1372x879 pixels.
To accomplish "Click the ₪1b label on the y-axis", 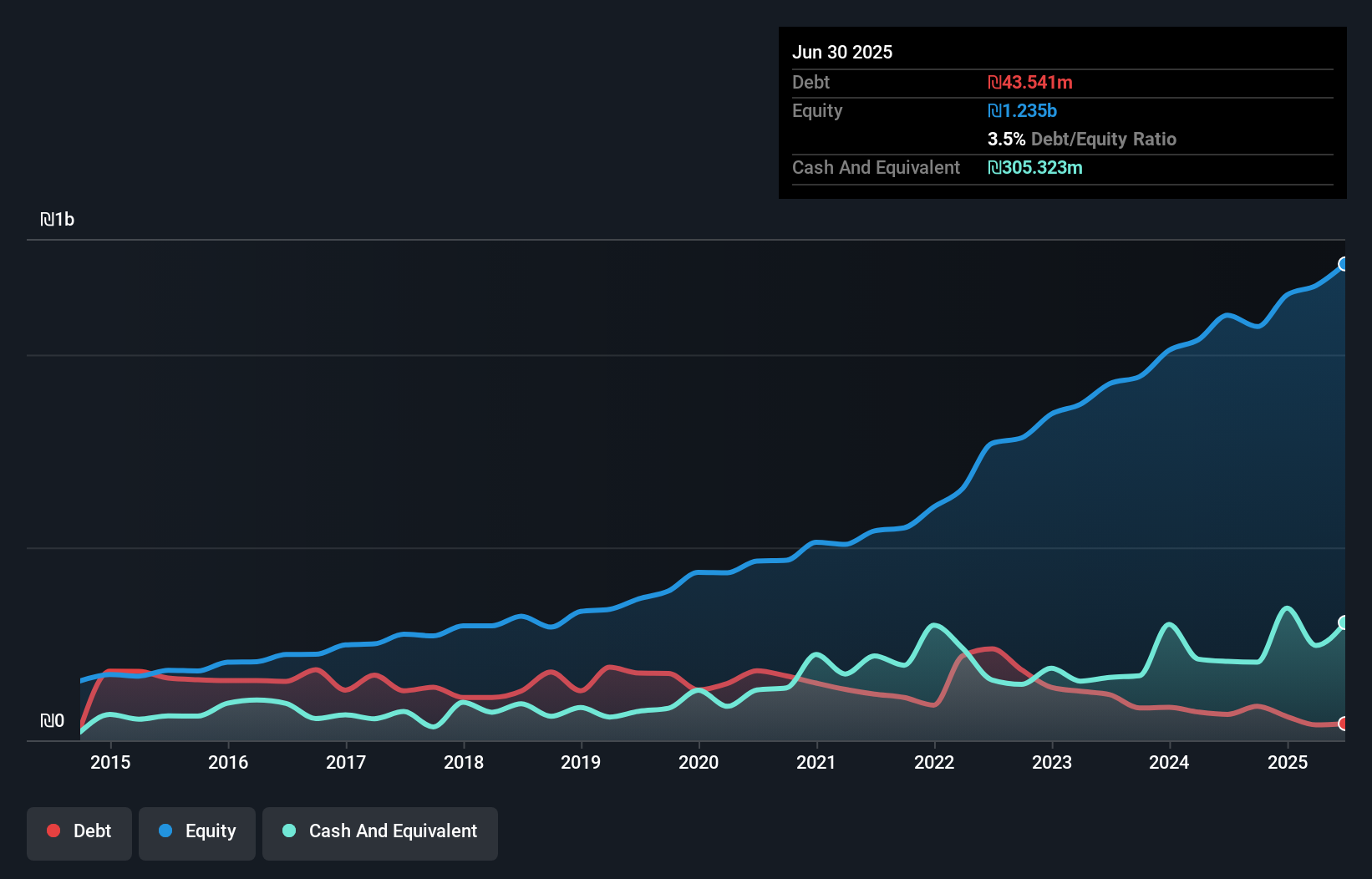I will [58, 219].
